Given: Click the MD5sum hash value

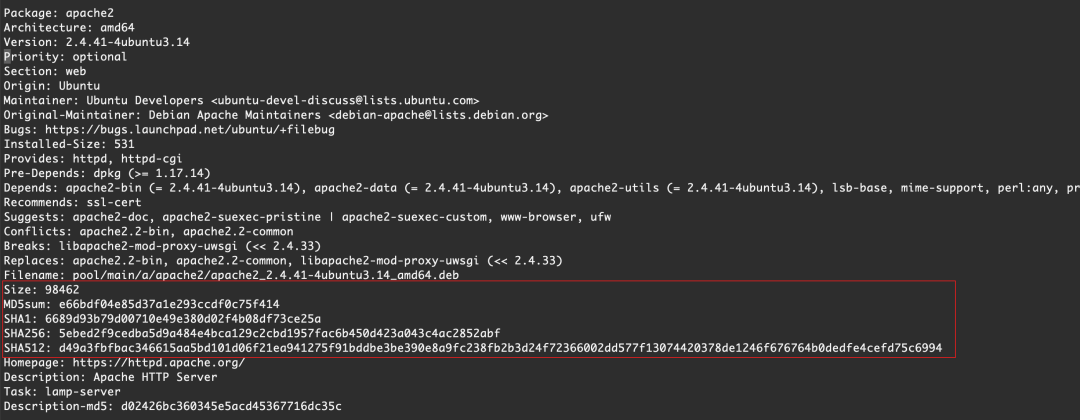Looking at the screenshot, I should point(170,303).
